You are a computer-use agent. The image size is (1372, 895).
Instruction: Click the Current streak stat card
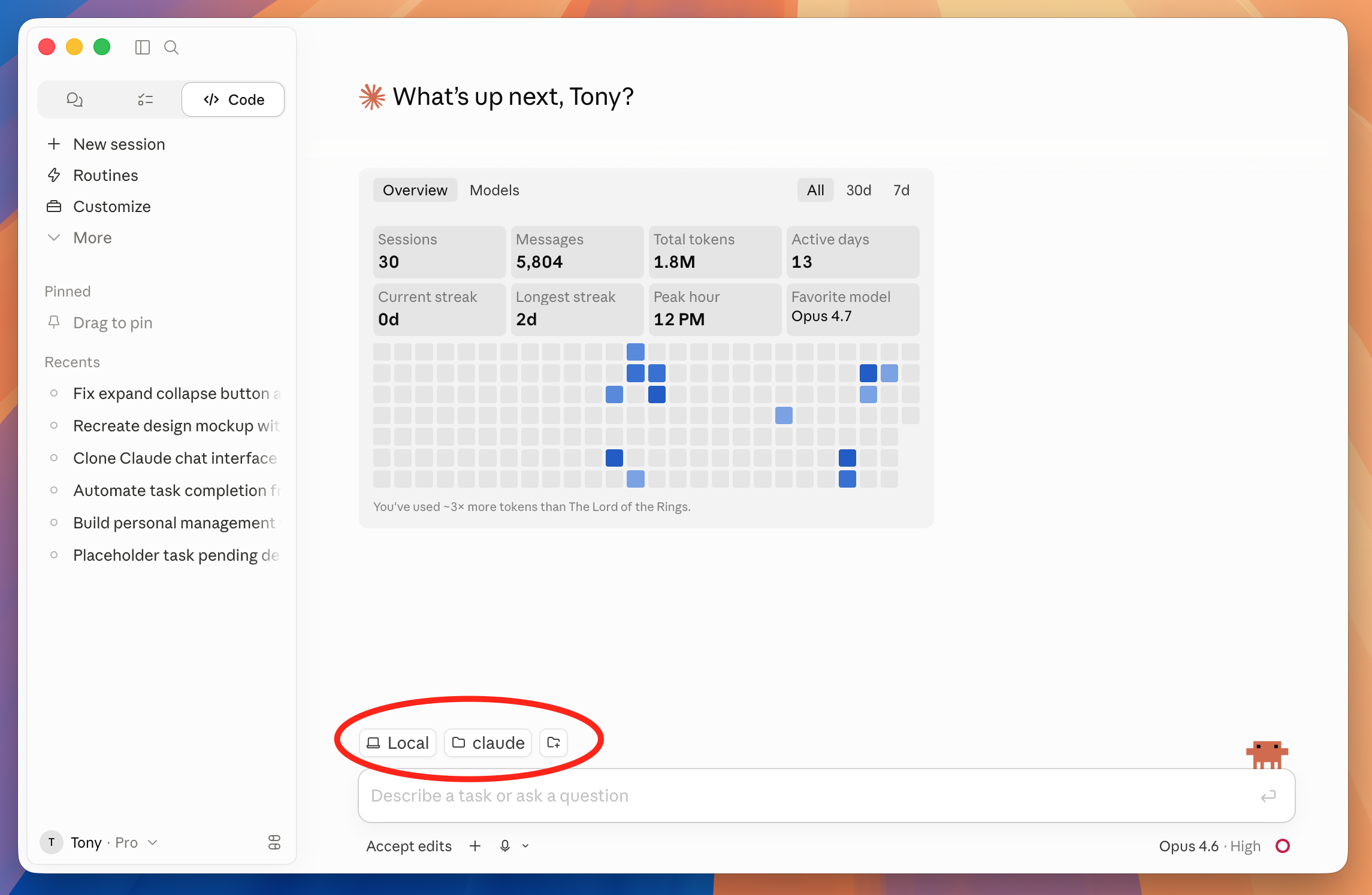[439, 310]
